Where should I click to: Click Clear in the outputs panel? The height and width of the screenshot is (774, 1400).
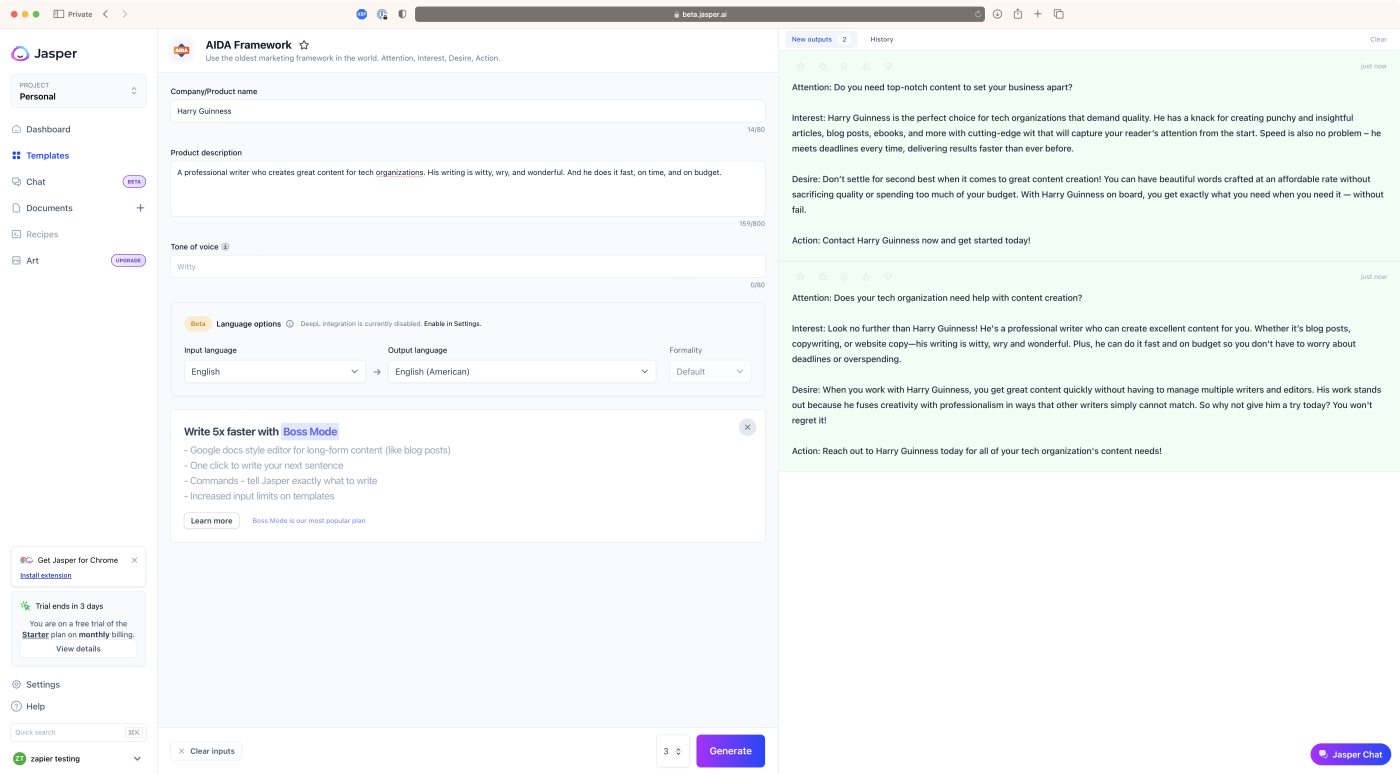pos(1378,39)
